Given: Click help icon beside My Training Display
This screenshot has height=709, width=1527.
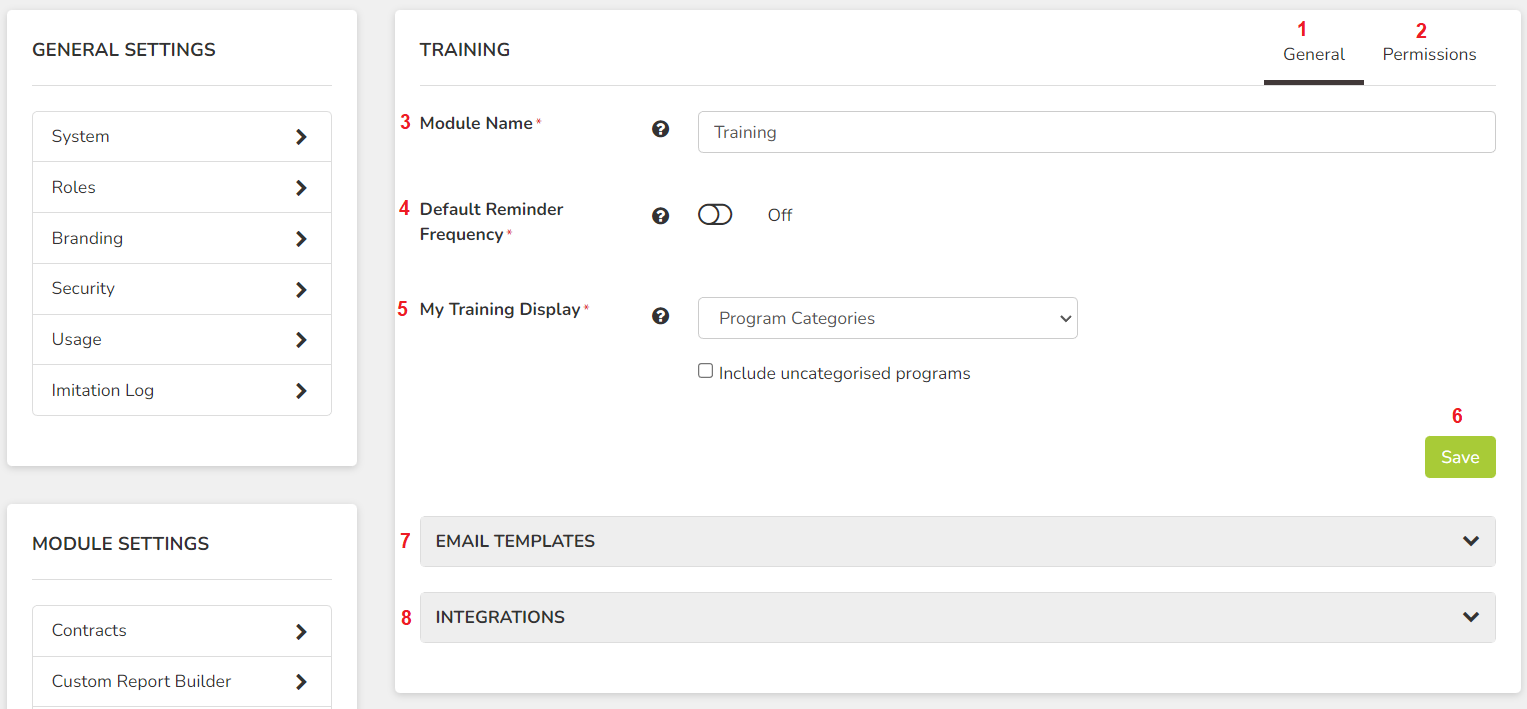Looking at the screenshot, I should (x=660, y=316).
